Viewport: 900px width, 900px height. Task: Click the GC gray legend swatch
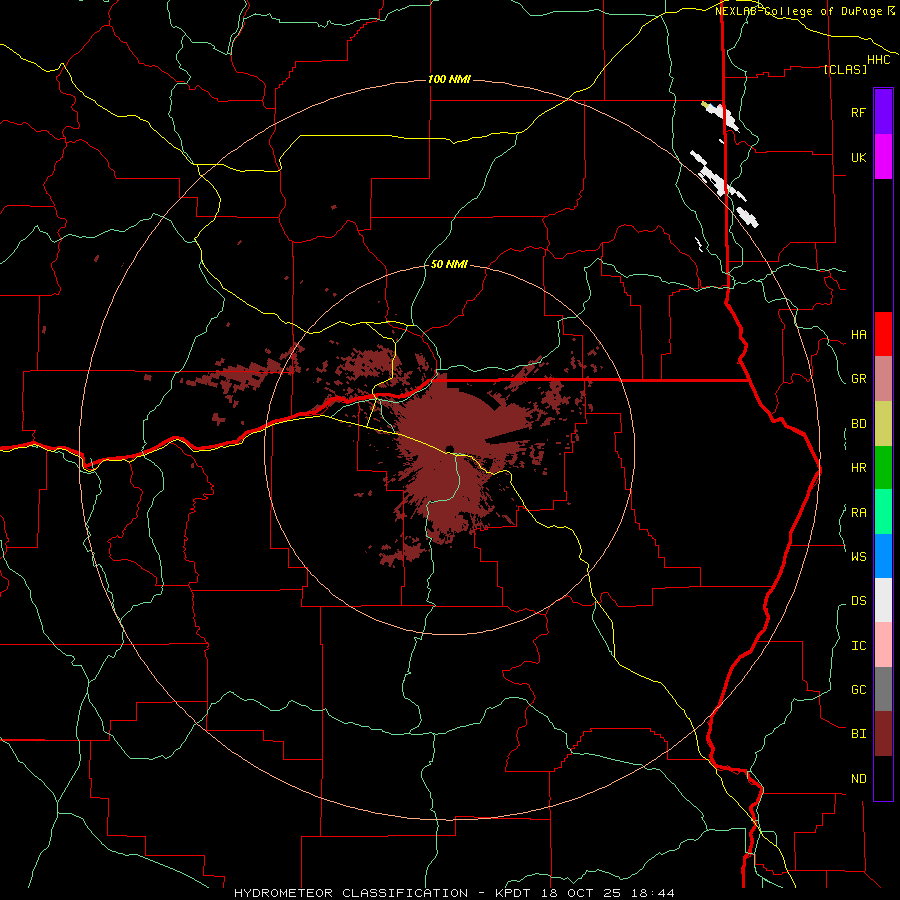pos(883,689)
